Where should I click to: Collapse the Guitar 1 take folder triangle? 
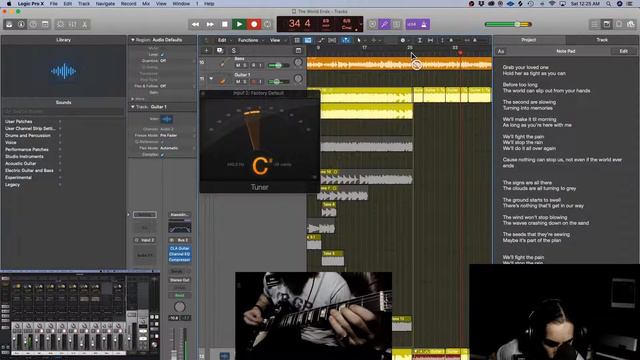tap(211, 78)
